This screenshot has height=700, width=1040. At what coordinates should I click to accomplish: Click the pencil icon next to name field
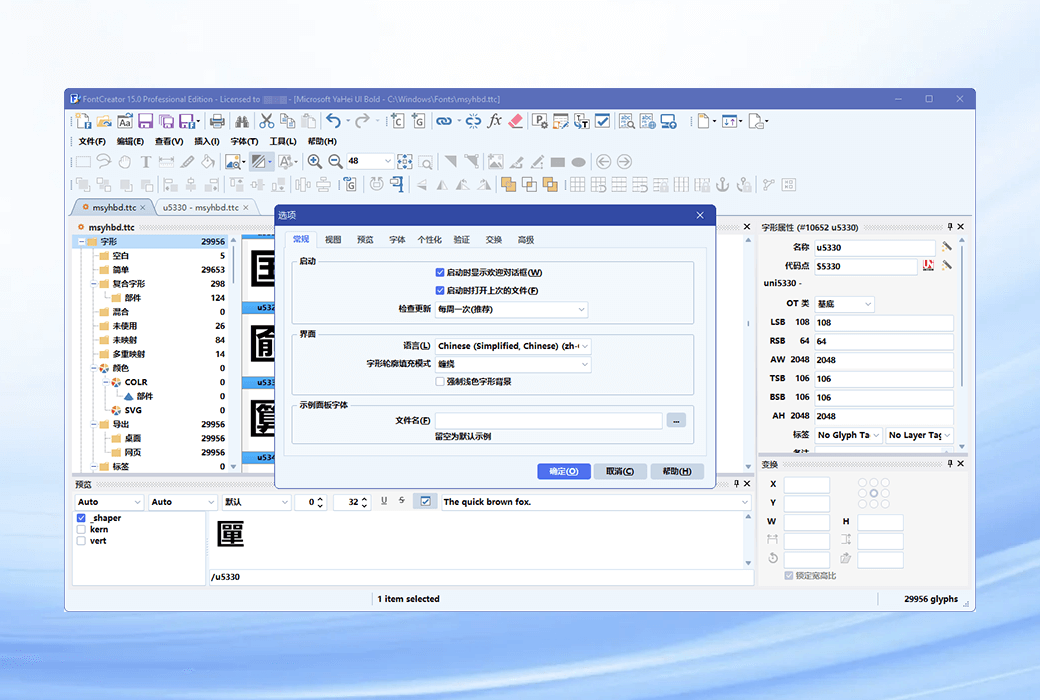(x=946, y=247)
